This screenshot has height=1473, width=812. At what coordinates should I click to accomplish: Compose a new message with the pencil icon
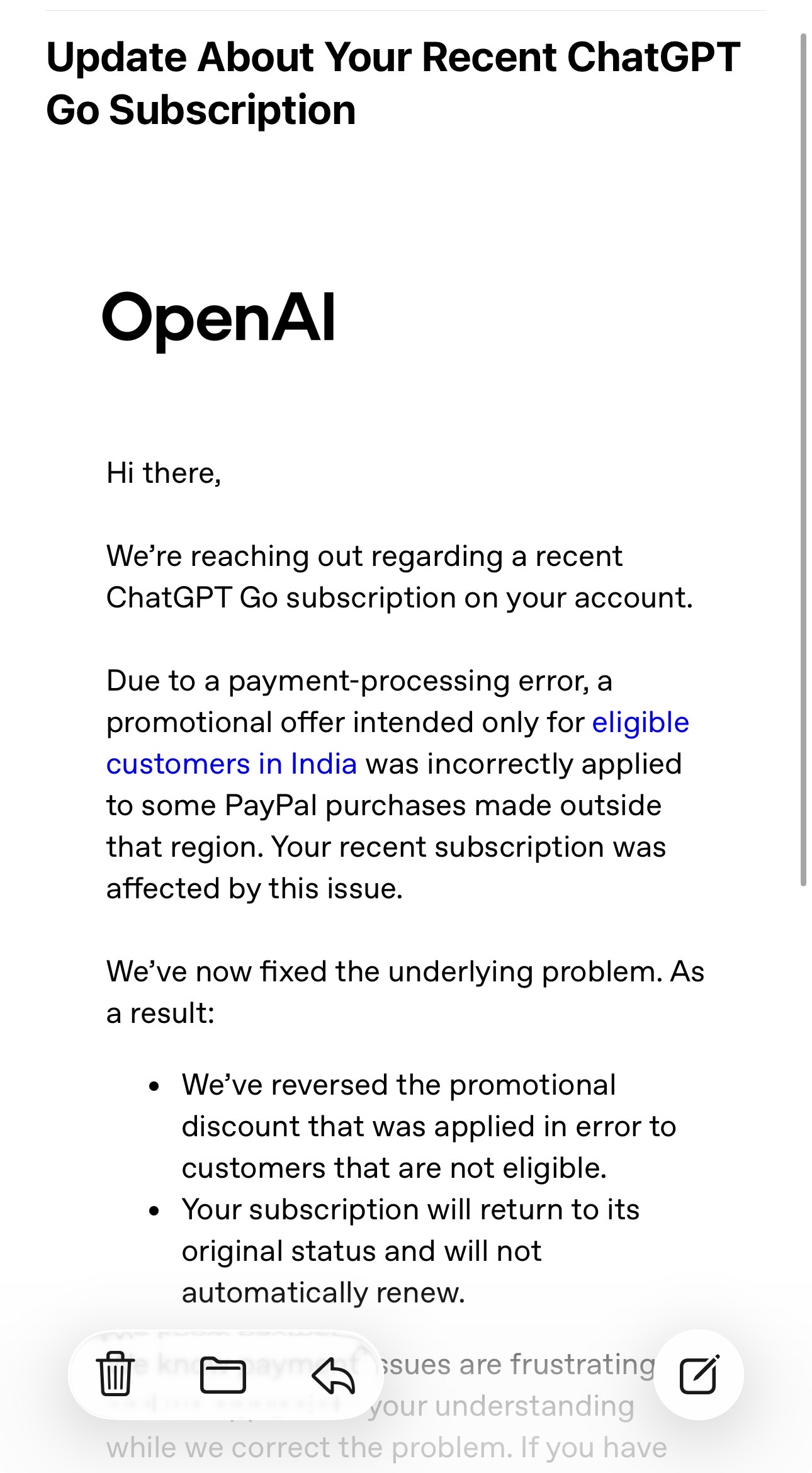699,1374
